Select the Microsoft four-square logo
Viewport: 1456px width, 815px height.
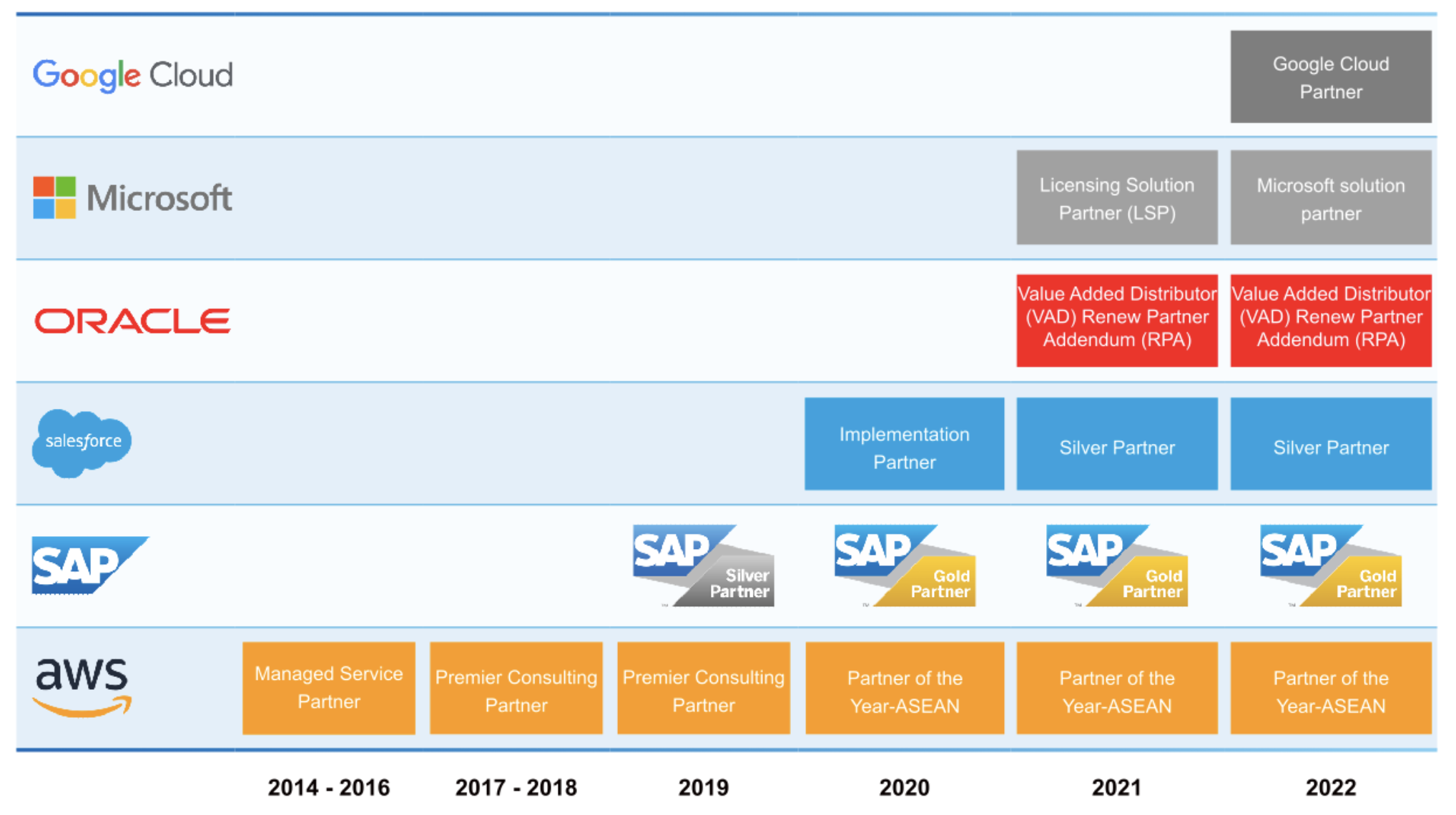[54, 198]
